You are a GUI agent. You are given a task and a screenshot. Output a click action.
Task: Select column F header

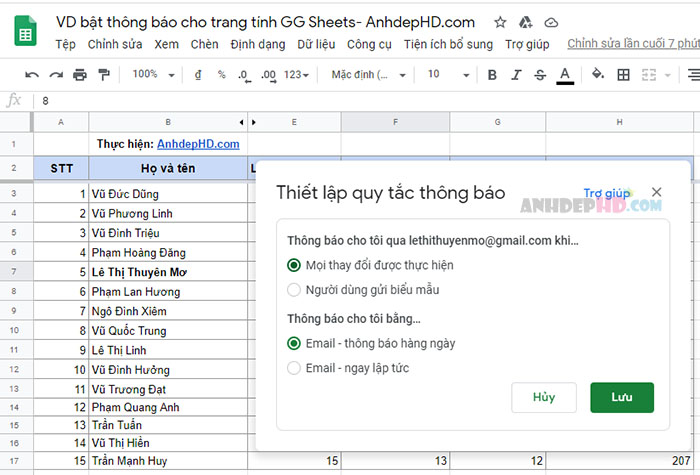395,122
